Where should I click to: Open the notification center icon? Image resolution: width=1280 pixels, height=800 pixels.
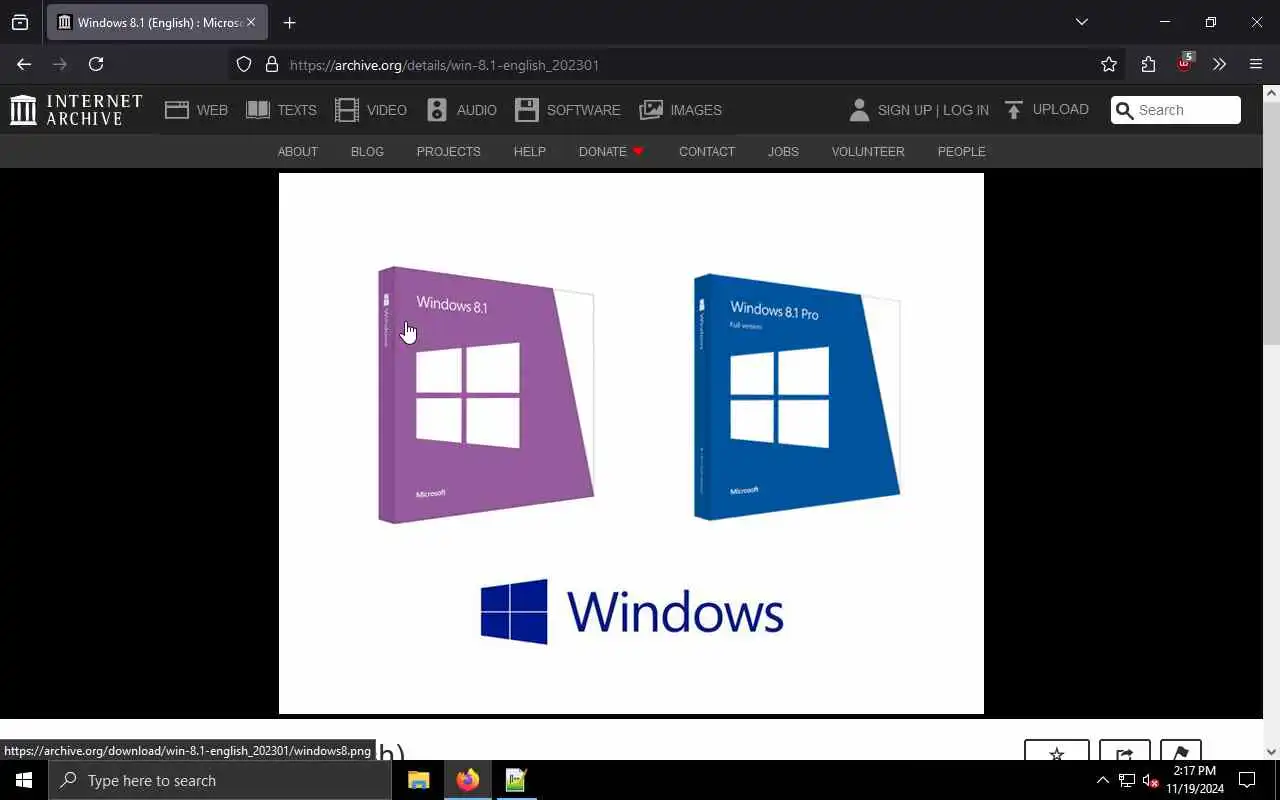click(1247, 780)
